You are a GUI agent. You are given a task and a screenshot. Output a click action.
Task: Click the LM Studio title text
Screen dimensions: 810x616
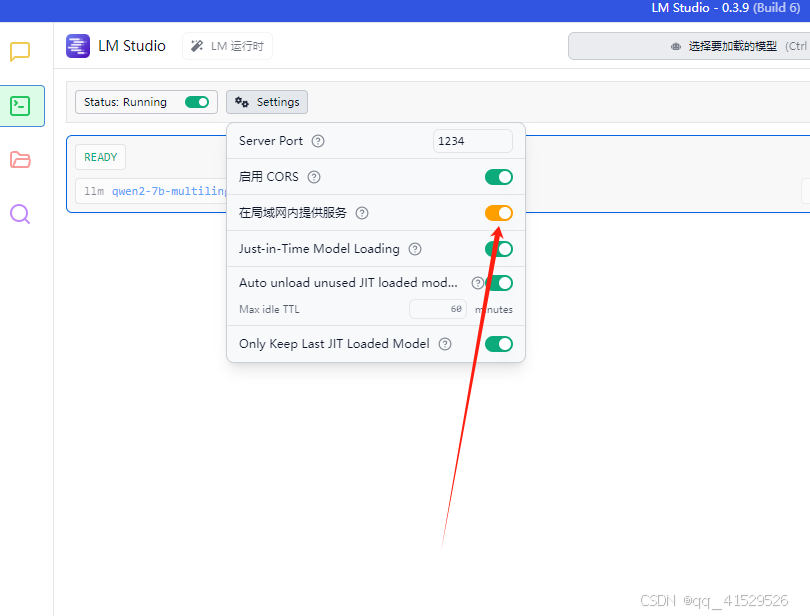coord(132,46)
